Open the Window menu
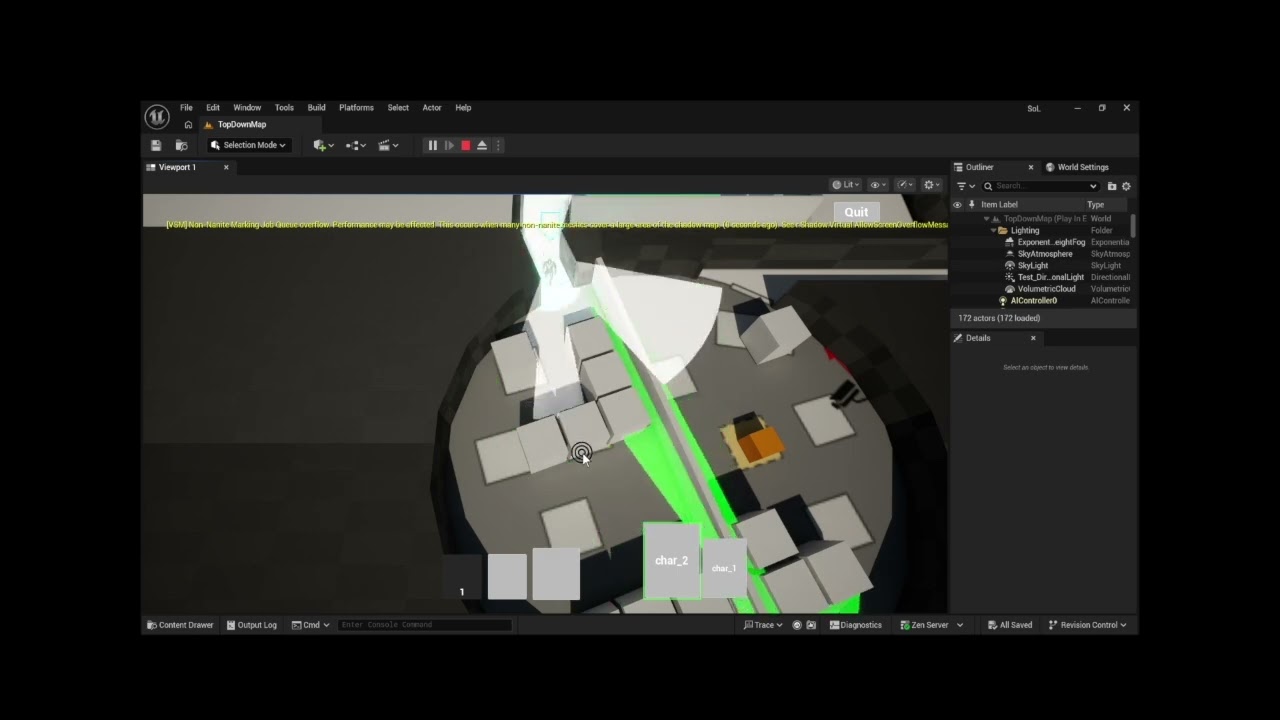Image resolution: width=1280 pixels, height=720 pixels. [247, 108]
